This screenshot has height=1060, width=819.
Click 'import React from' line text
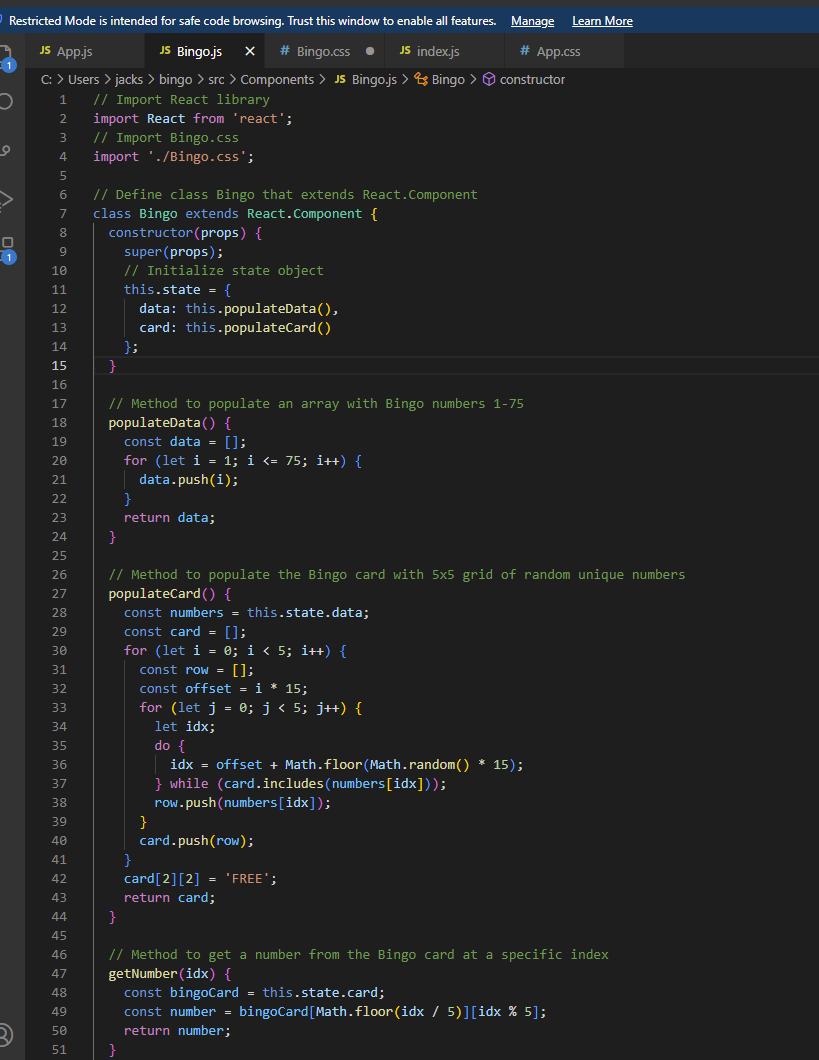coord(159,118)
